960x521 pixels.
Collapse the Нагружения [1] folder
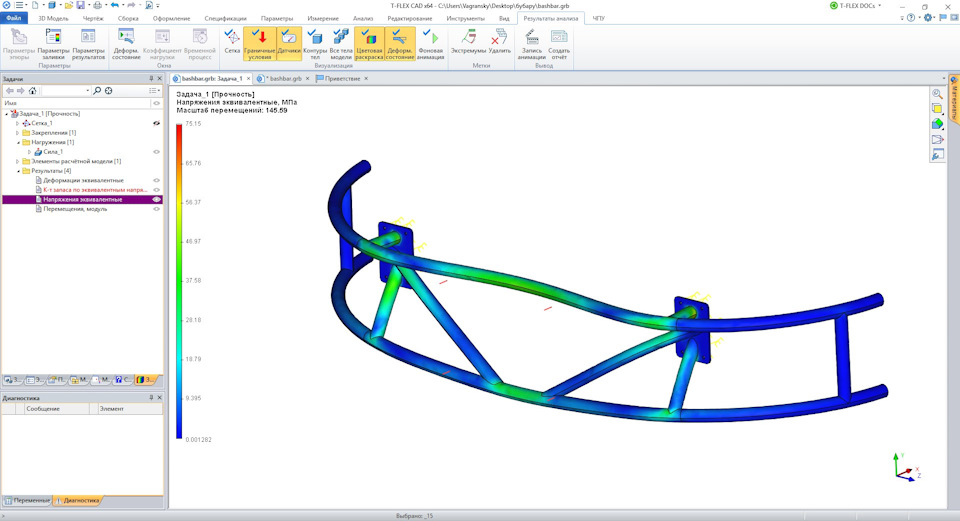pos(17,142)
